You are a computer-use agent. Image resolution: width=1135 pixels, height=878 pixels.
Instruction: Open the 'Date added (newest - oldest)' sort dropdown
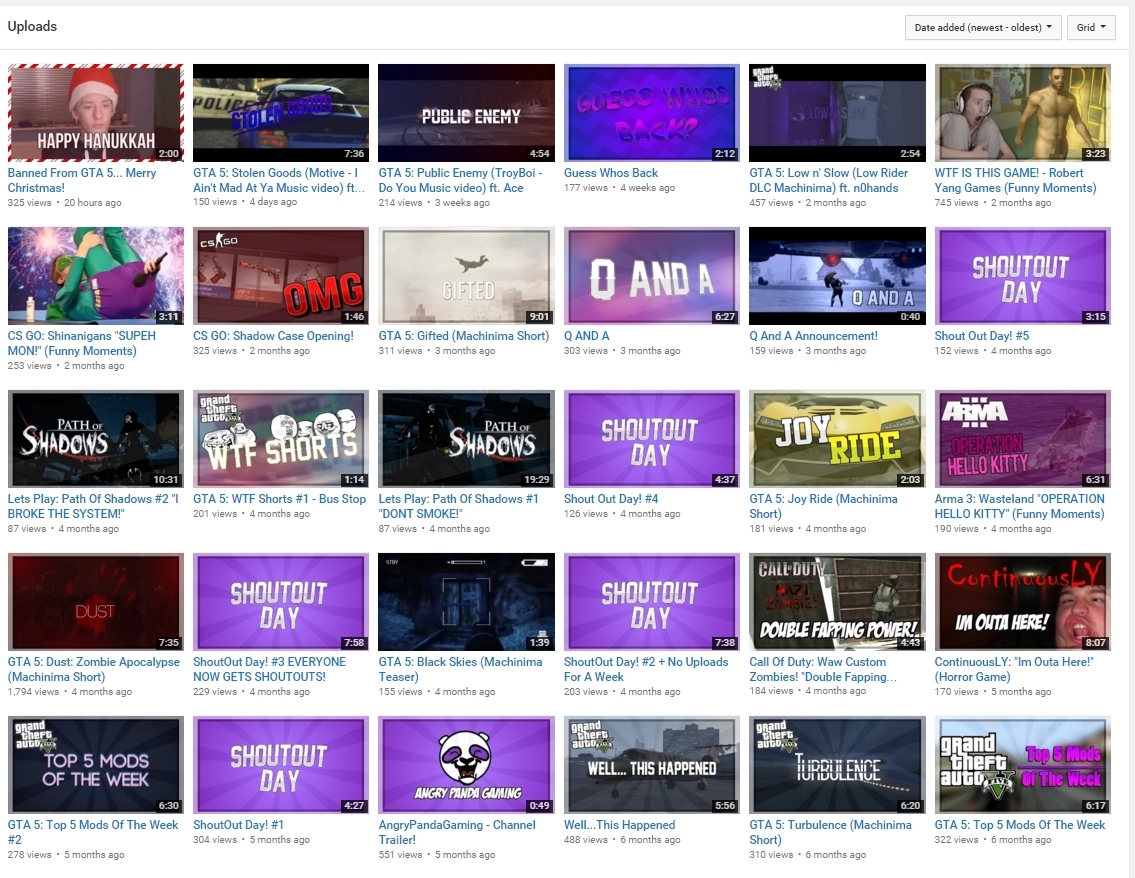(983, 28)
